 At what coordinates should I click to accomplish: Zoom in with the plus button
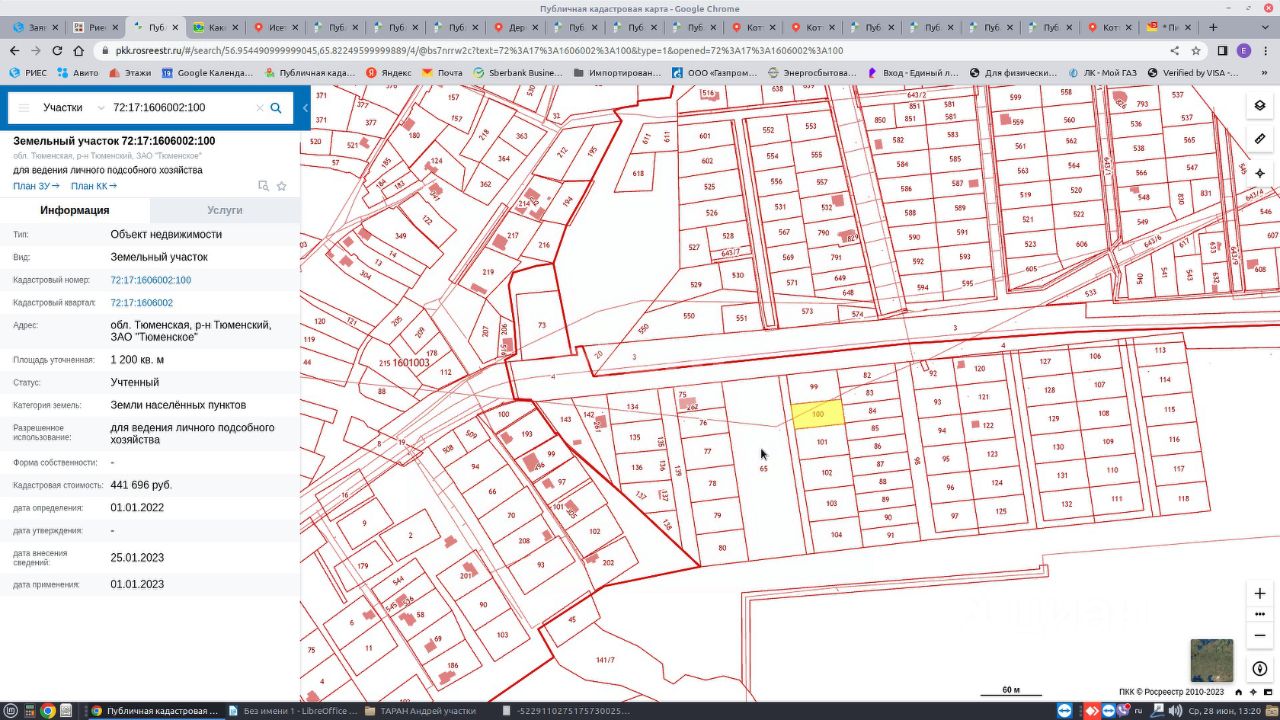[x=1260, y=593]
